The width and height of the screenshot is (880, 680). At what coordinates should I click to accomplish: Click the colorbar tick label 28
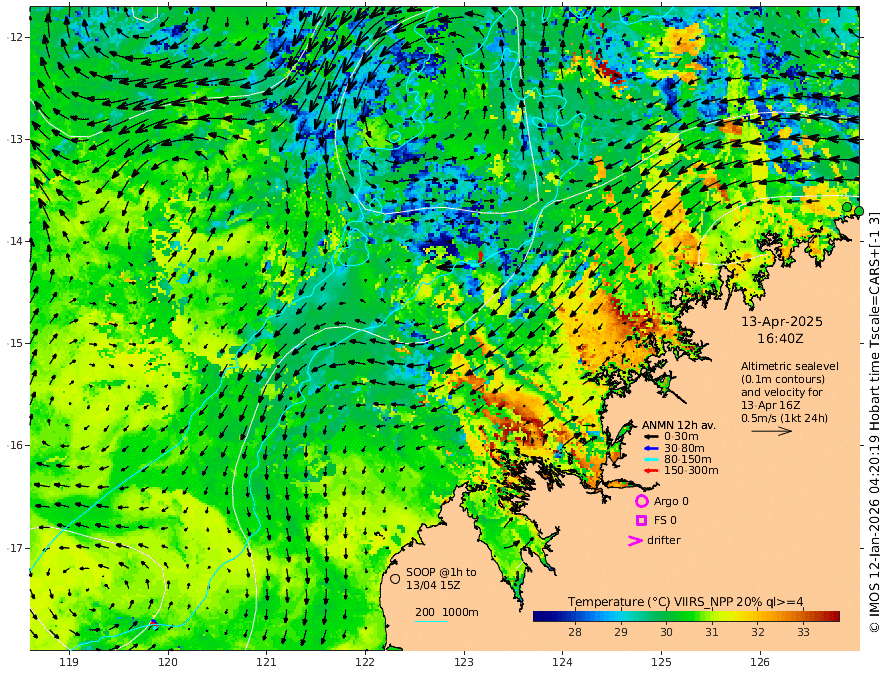click(575, 632)
